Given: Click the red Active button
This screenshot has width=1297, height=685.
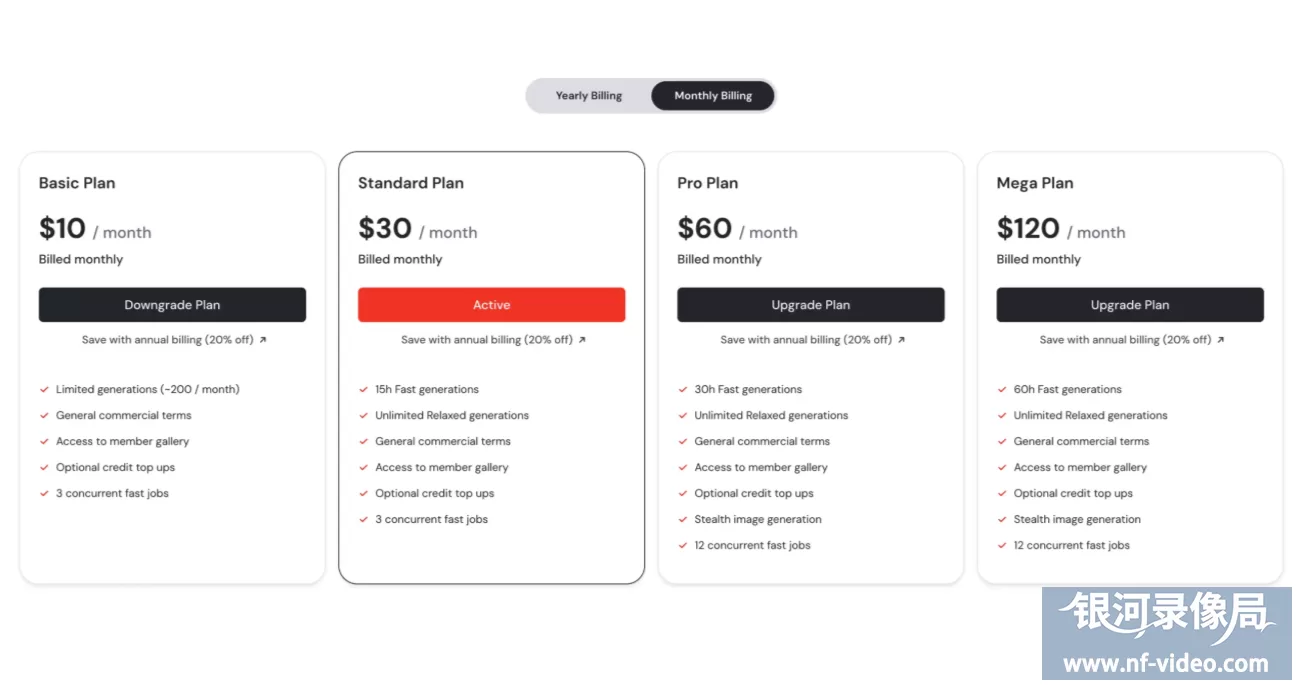Looking at the screenshot, I should tap(491, 305).
